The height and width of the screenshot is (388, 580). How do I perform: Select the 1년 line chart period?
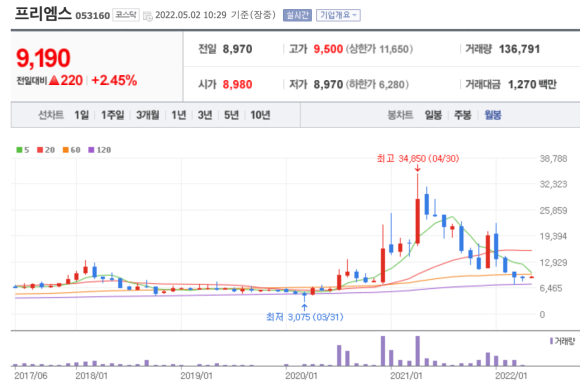click(x=179, y=115)
